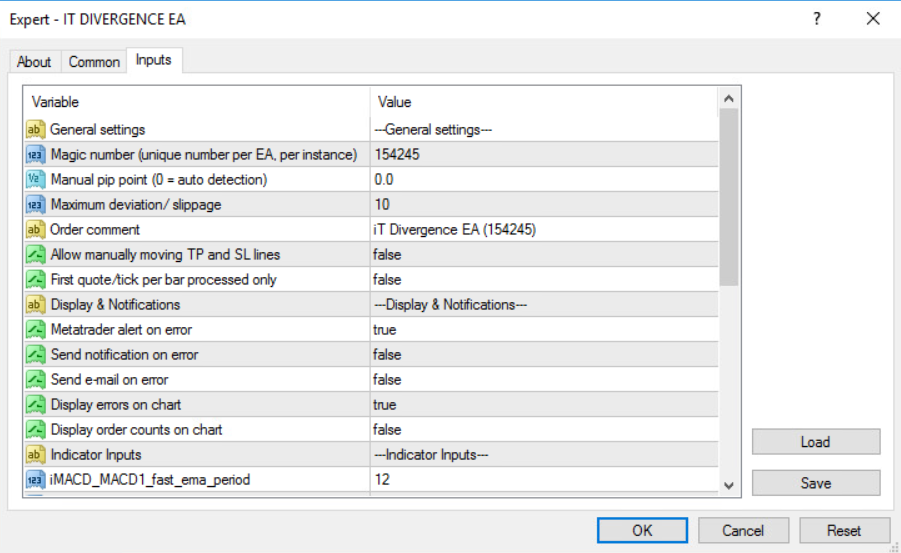Select the 'Metatrader alert on error' label

[121, 329]
